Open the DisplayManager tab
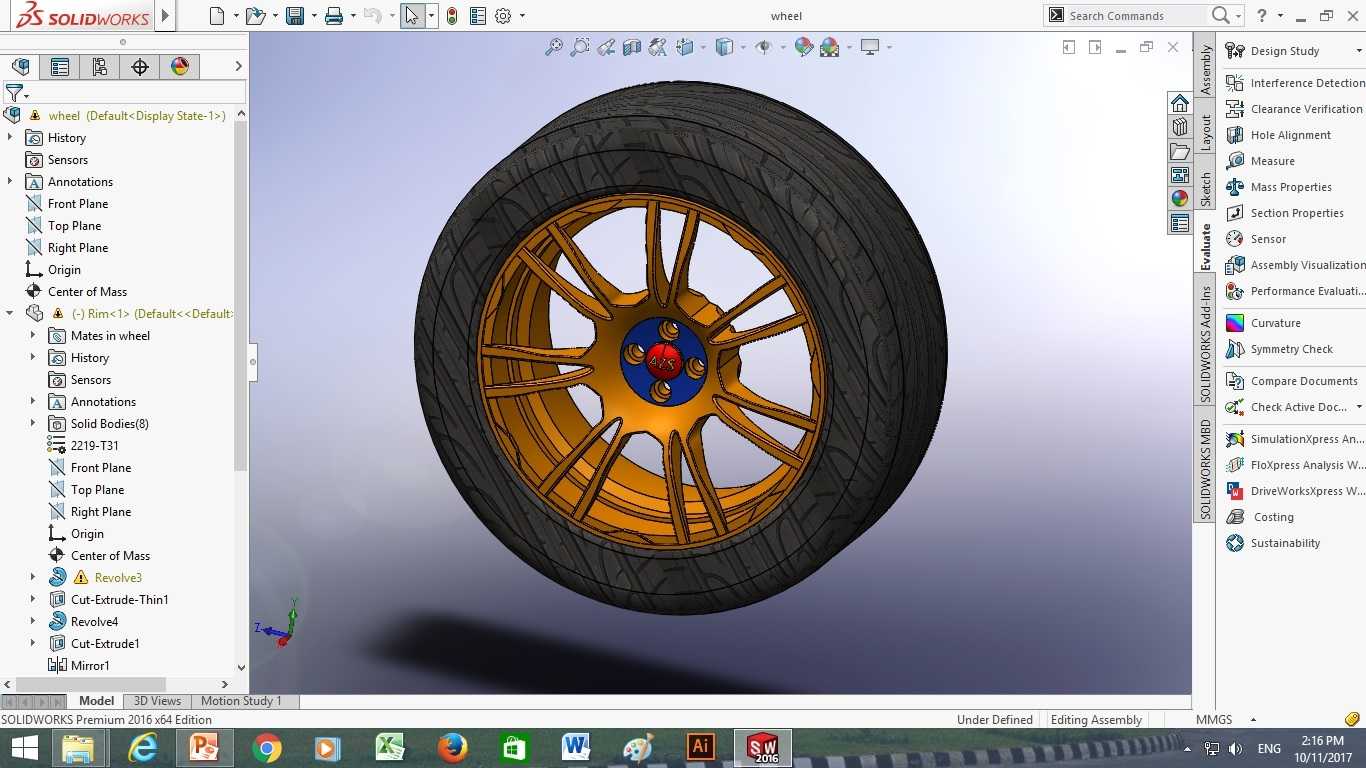1366x768 pixels. click(180, 67)
